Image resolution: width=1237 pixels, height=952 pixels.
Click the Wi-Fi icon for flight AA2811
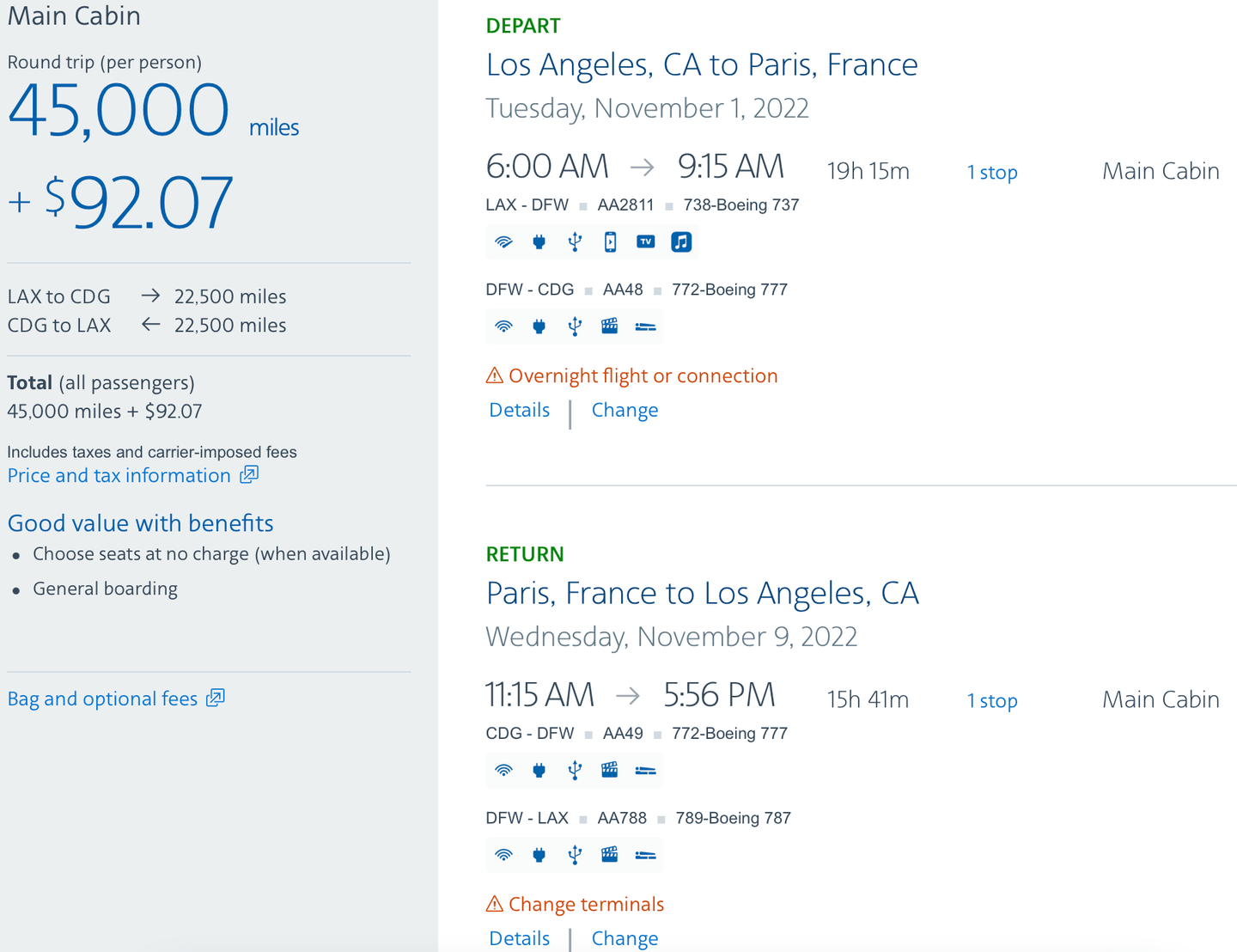[x=504, y=242]
